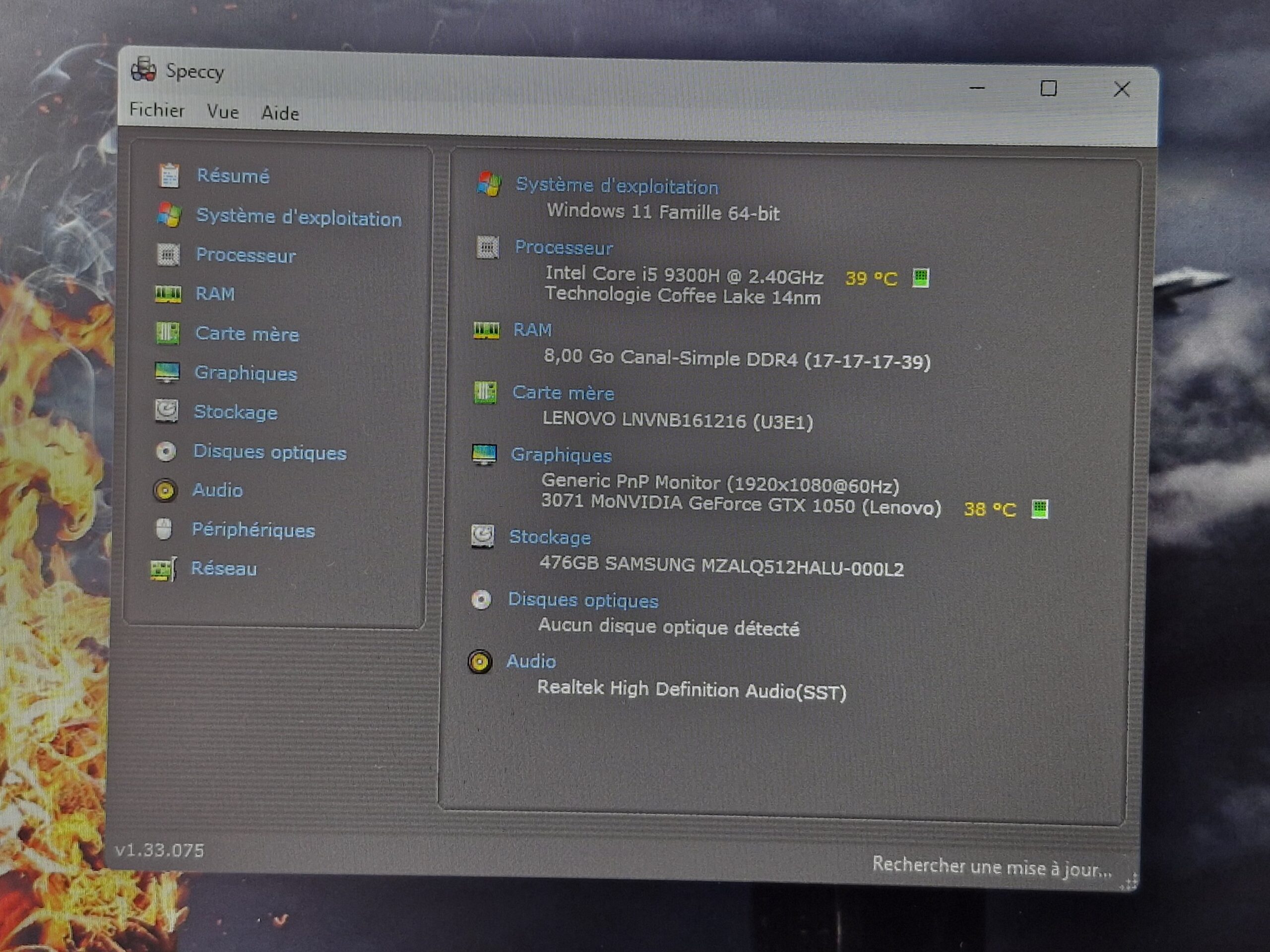The width and height of the screenshot is (1270, 952).
Task: Open the Fichier menu
Action: click(x=157, y=110)
